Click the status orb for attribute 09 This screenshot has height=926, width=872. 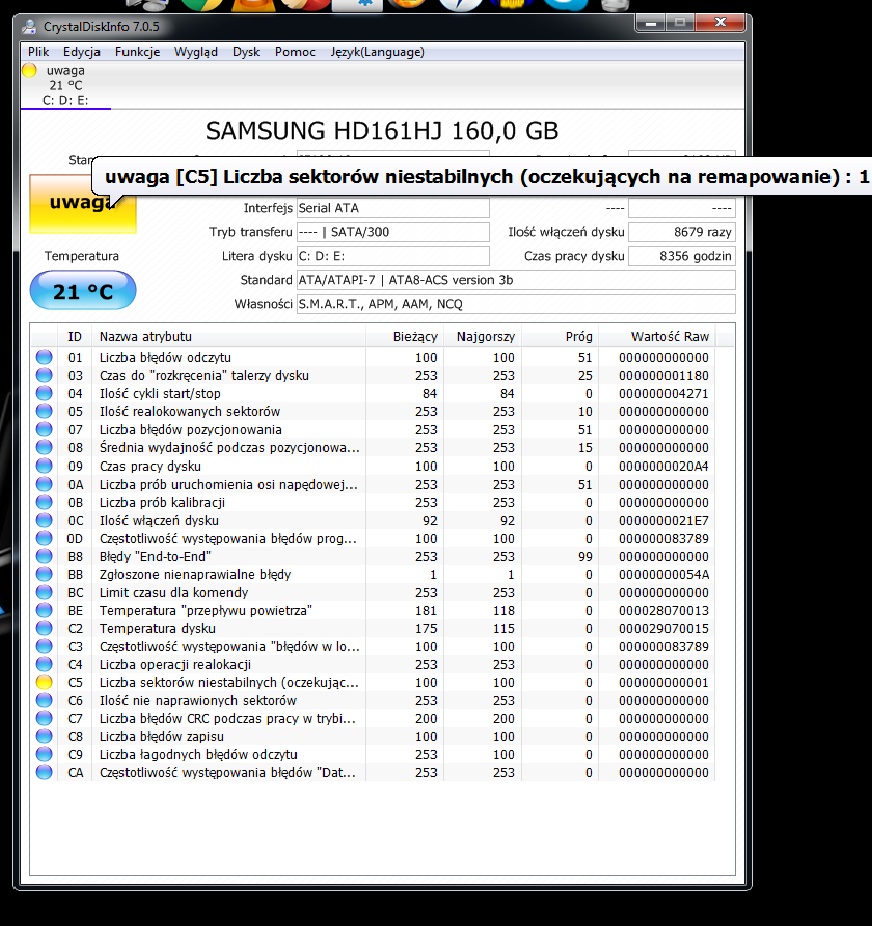pyautogui.click(x=44, y=466)
